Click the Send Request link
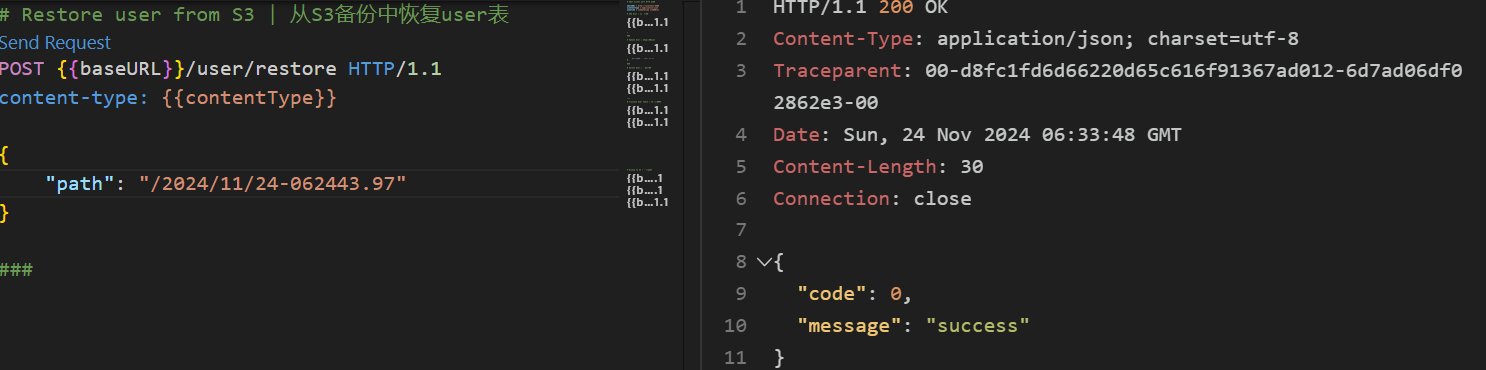 pos(56,43)
